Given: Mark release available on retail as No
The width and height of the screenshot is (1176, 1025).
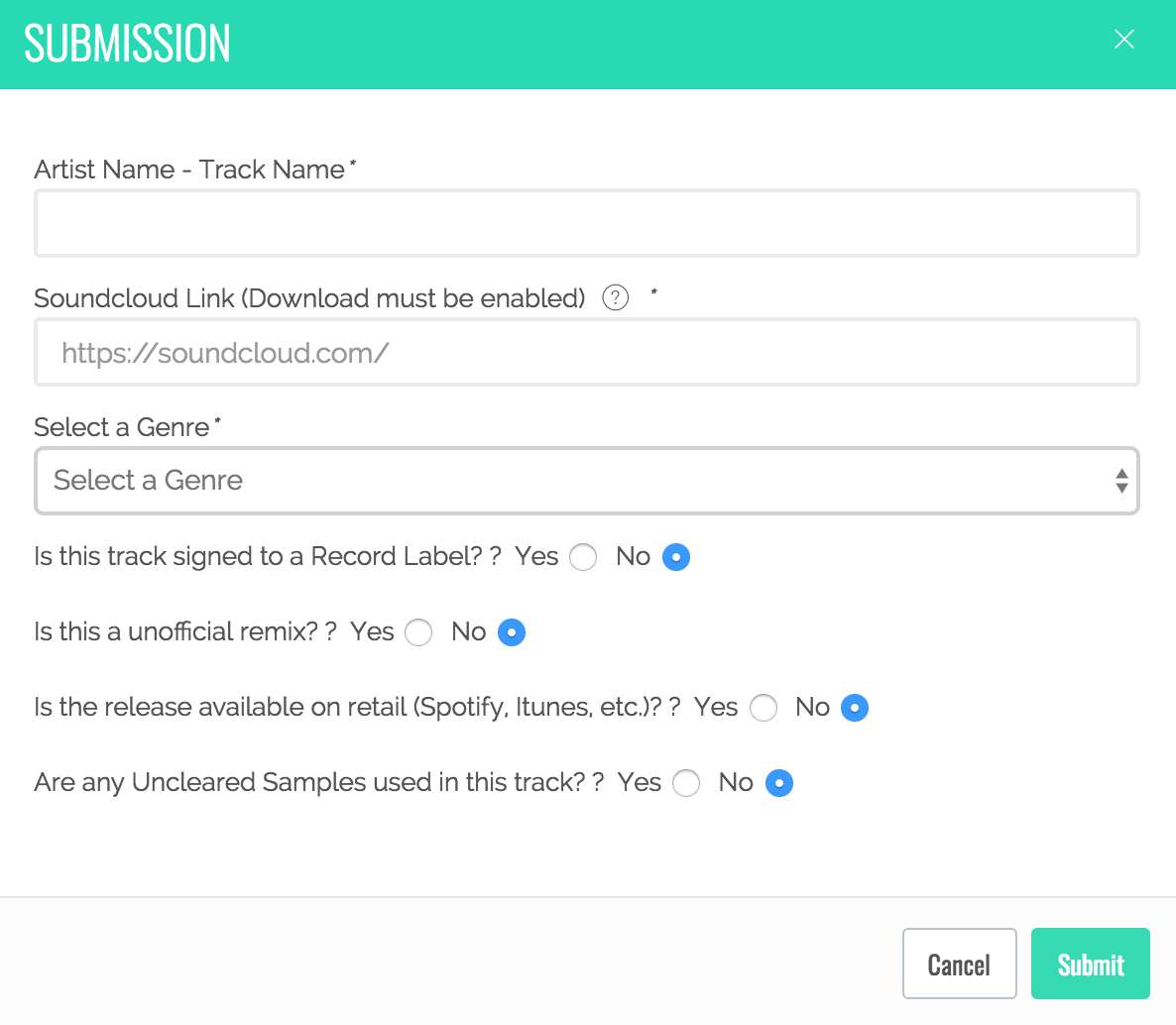Looking at the screenshot, I should point(855,708).
